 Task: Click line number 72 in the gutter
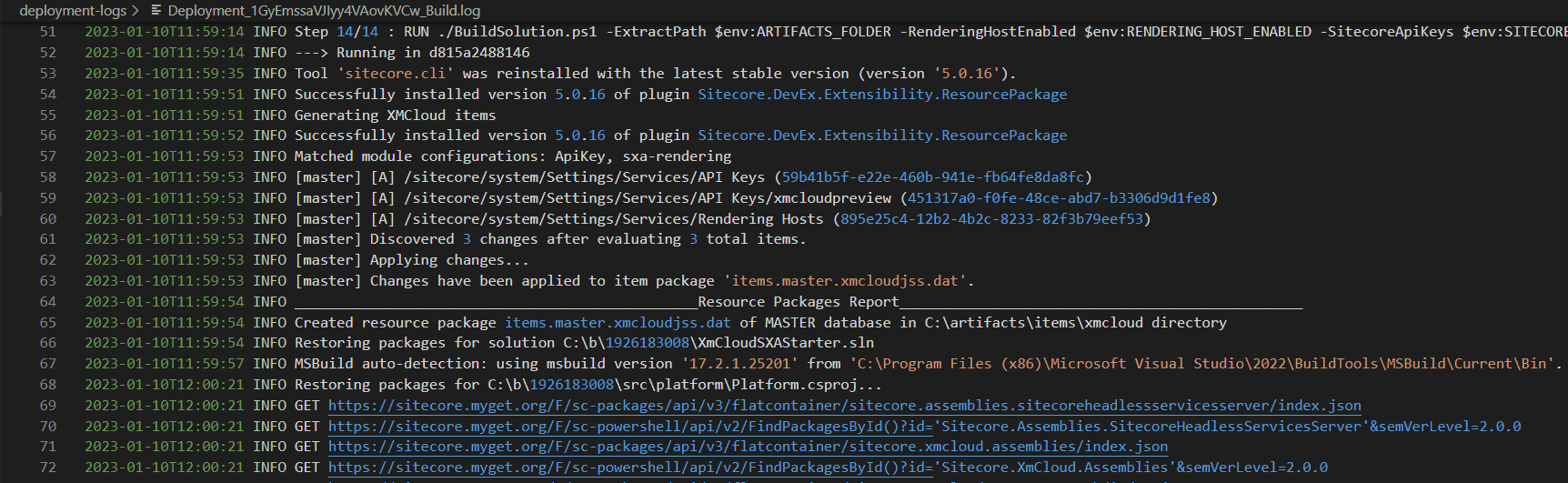pos(47,468)
